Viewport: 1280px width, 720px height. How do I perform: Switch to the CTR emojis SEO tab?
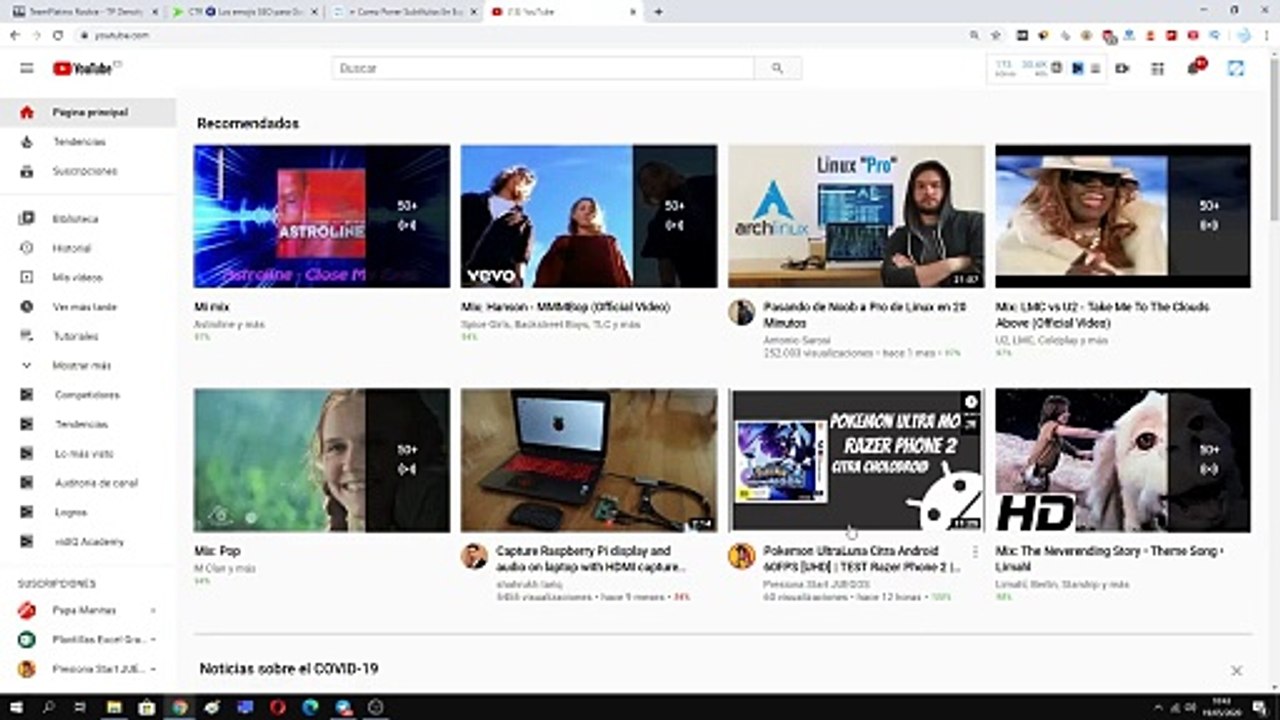pos(243,11)
